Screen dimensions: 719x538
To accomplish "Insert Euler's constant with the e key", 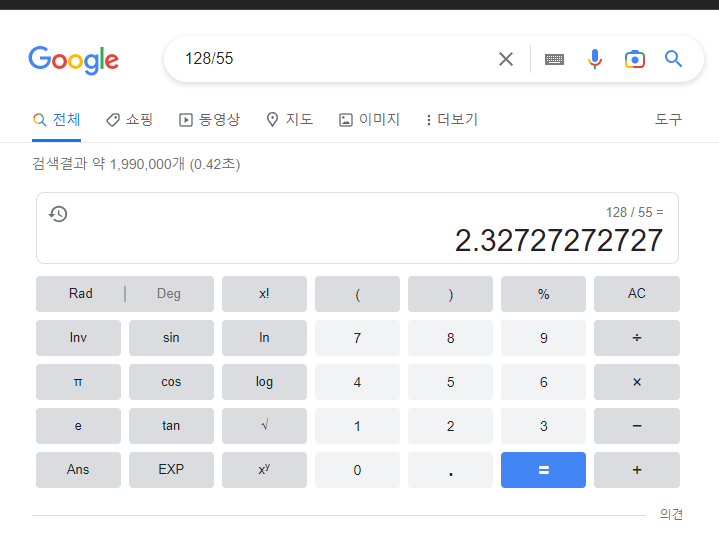I will (x=78, y=426).
